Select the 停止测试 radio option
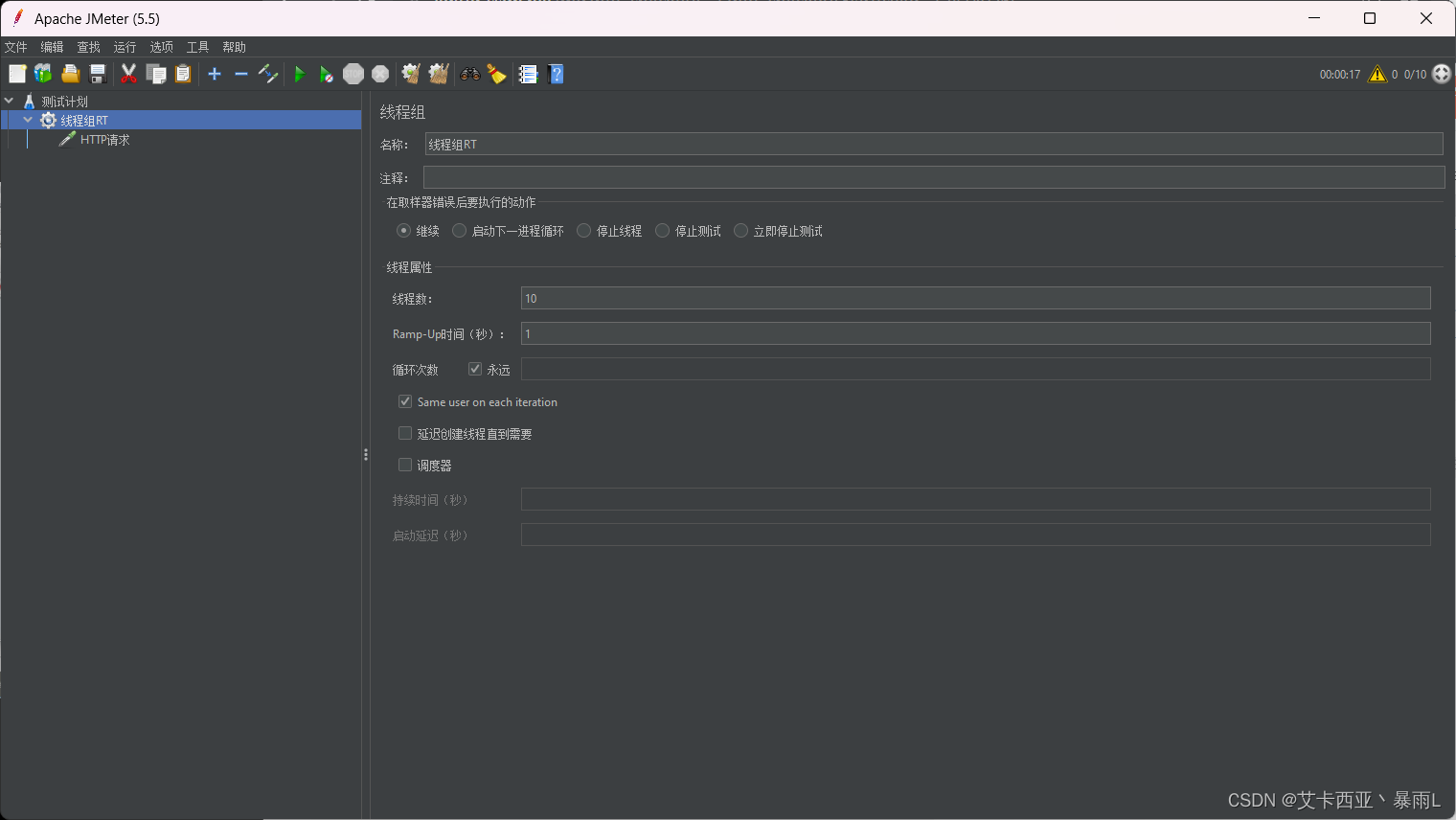 point(662,231)
